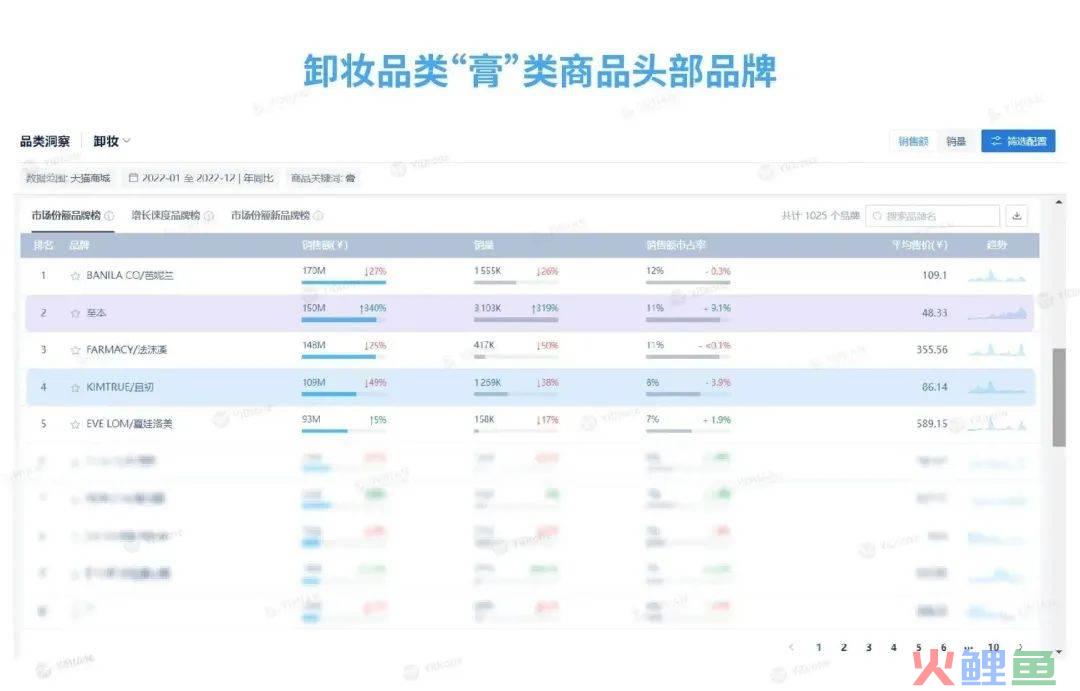The height and width of the screenshot is (691, 1080).
Task: Open info tooltip for 增长速度品牌榜
Action: tap(209, 216)
